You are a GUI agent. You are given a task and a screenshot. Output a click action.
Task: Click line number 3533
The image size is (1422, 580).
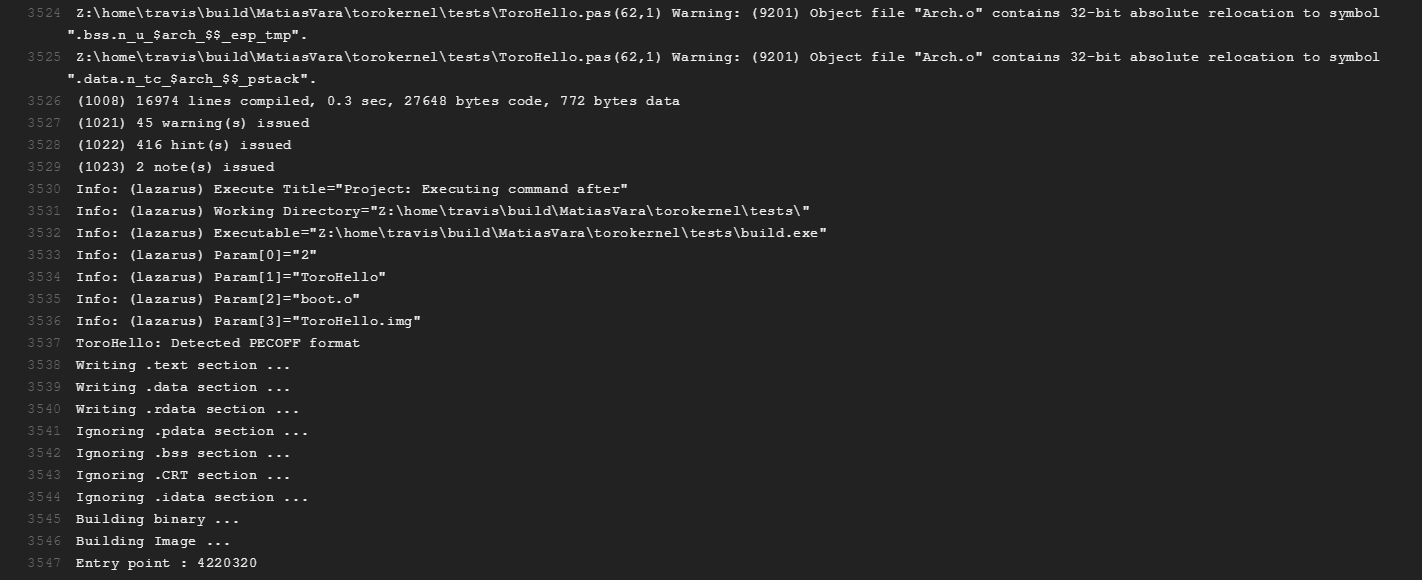tap(43, 255)
